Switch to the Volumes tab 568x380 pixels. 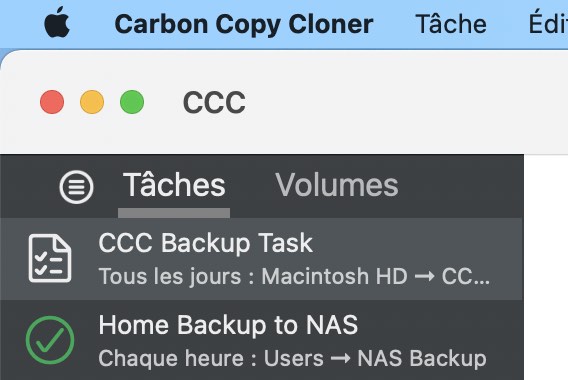tap(337, 185)
